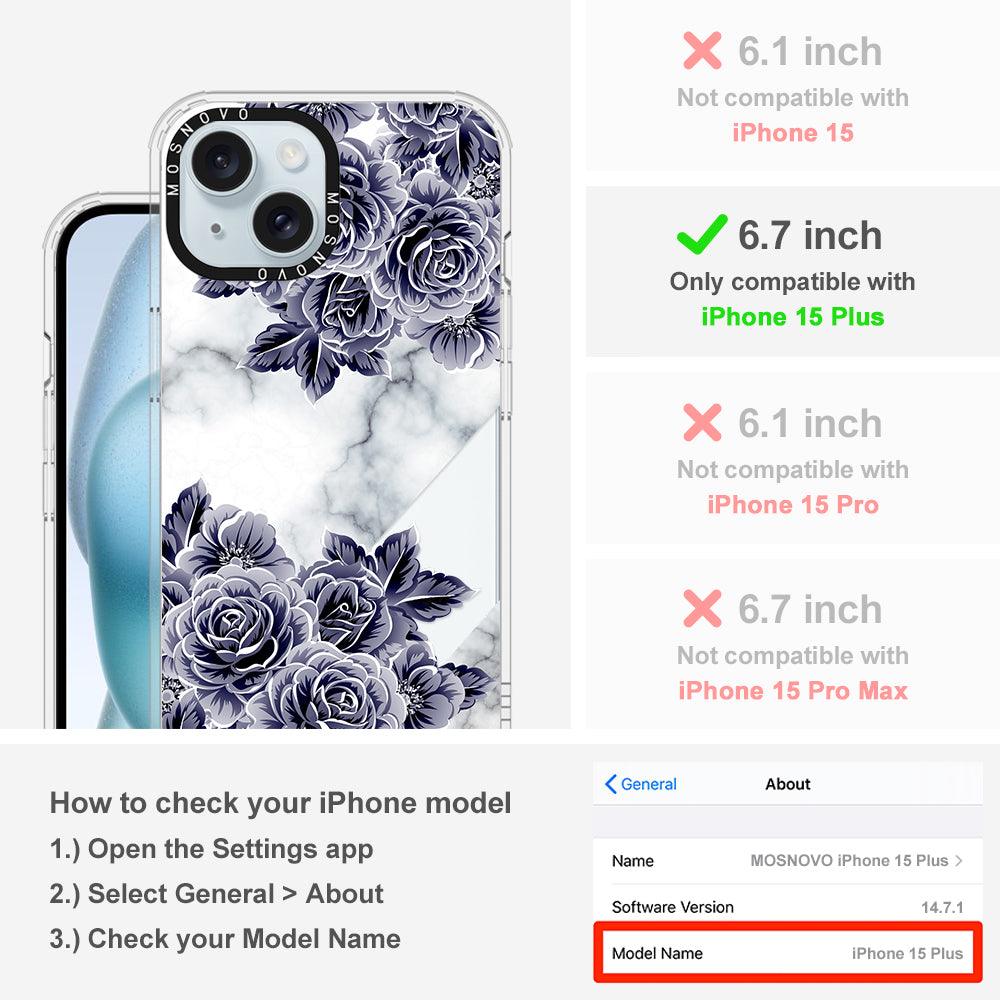This screenshot has height=1000, width=1000.
Task: Go back to General settings
Action: coord(641,784)
